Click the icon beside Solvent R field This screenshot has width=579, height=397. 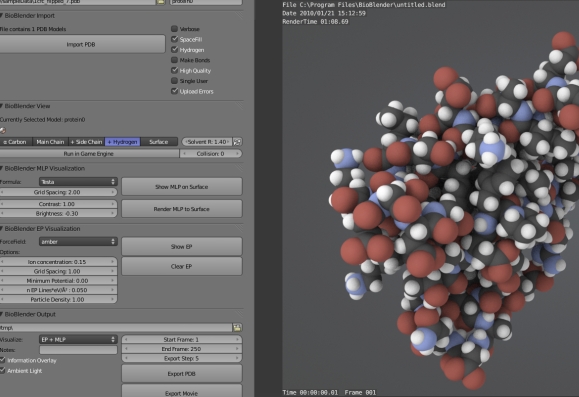click(x=237, y=142)
